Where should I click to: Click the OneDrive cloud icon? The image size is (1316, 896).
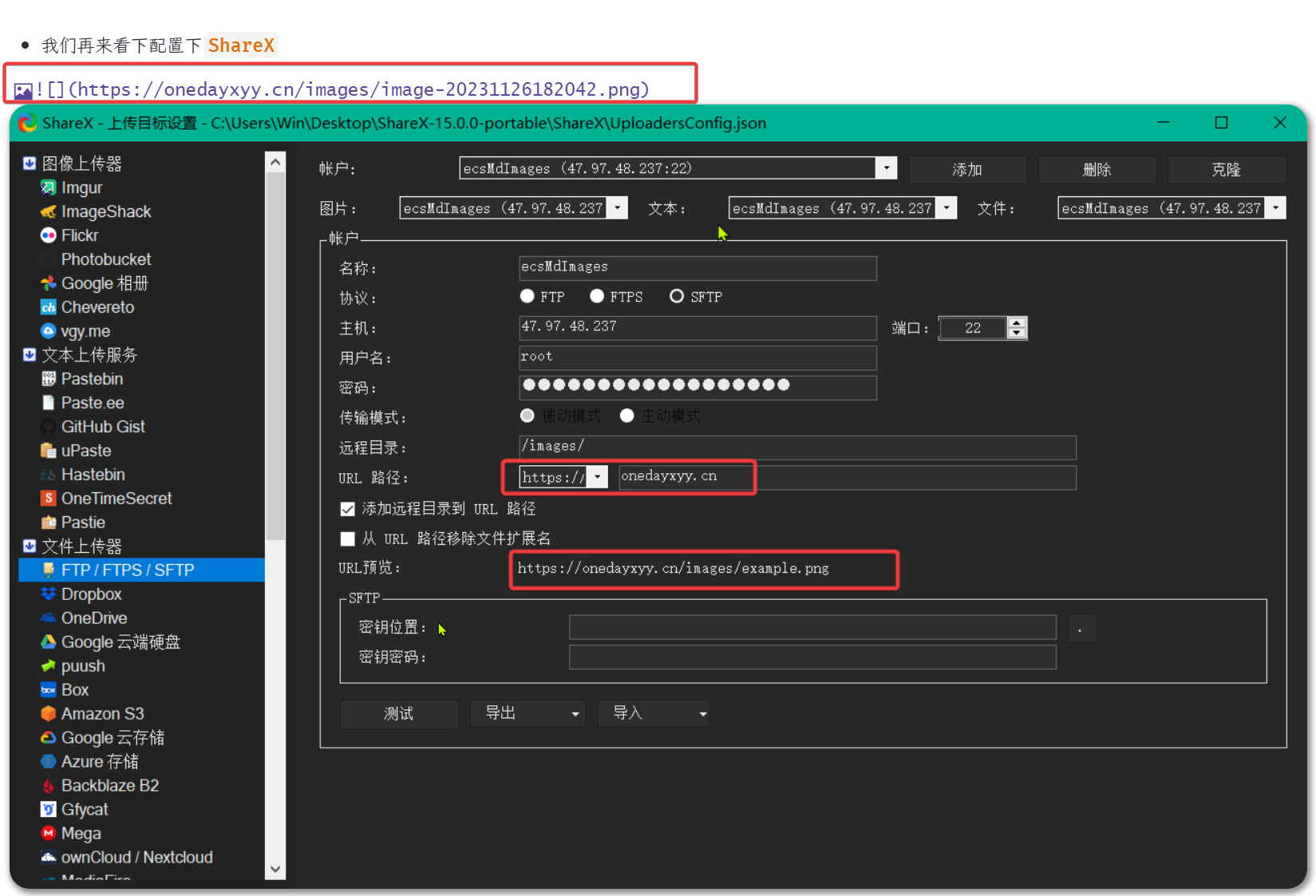tap(49, 618)
